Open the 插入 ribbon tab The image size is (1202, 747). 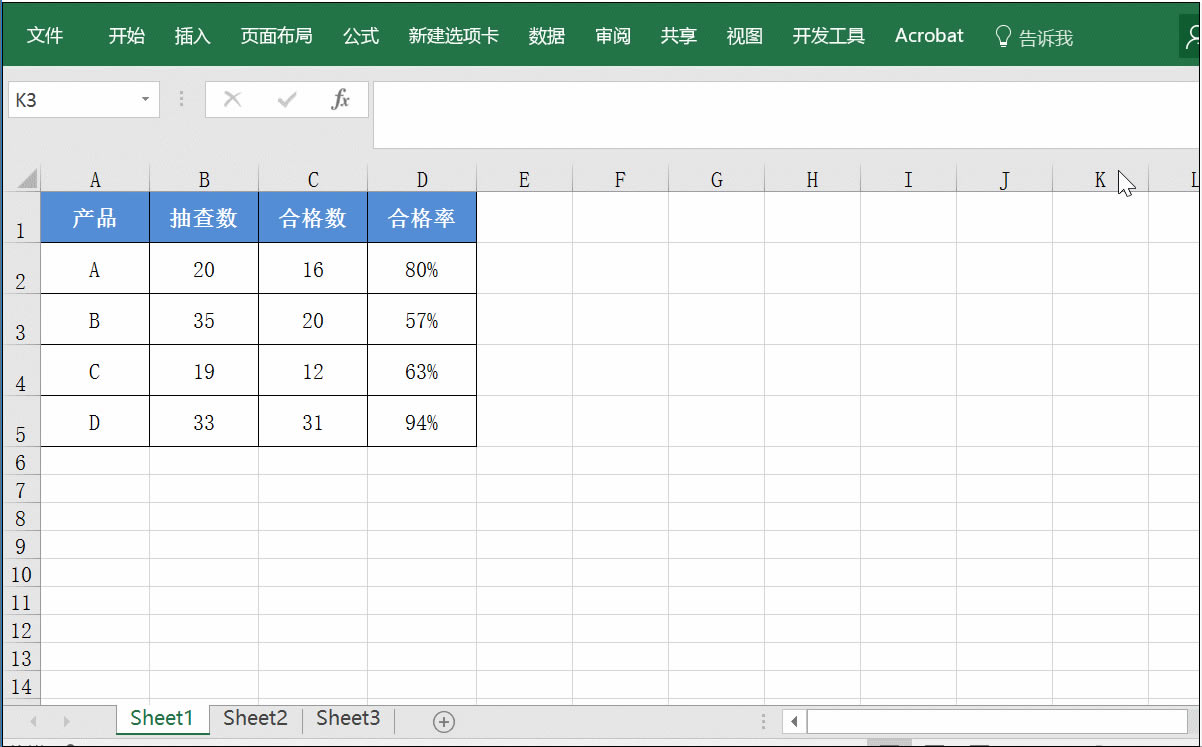tap(192, 35)
